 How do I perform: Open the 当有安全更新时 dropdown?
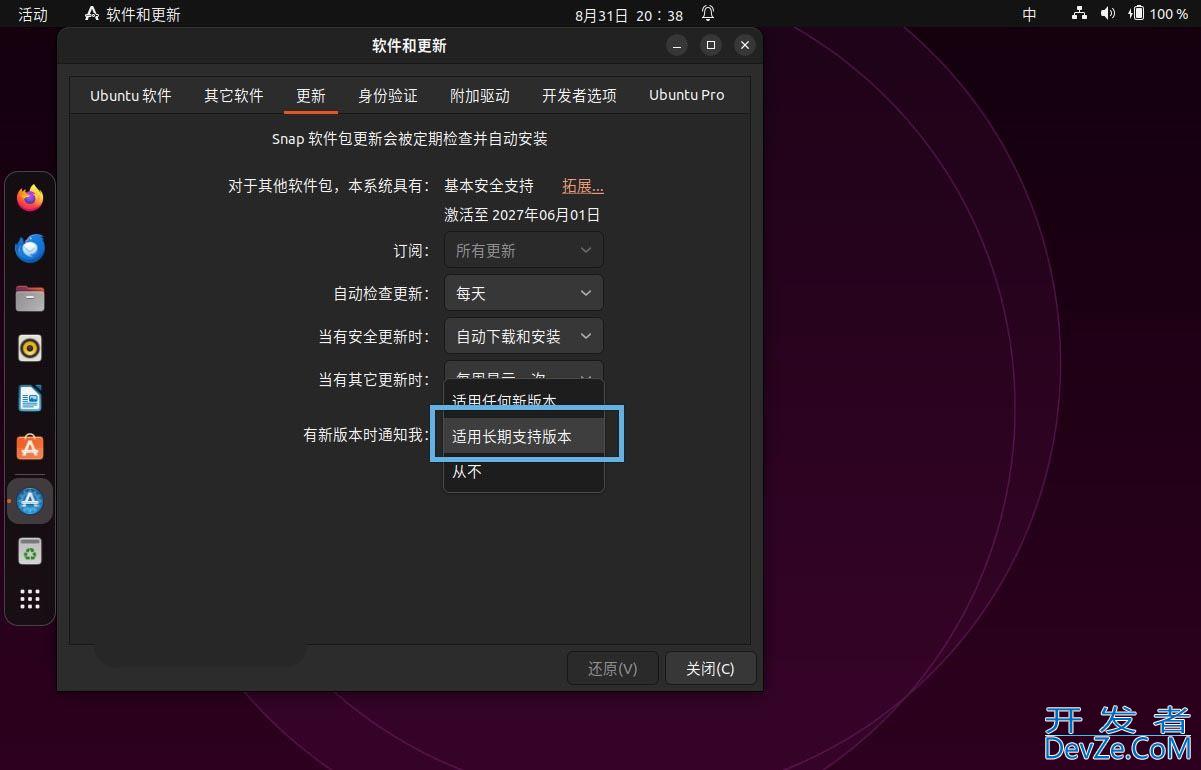point(524,336)
